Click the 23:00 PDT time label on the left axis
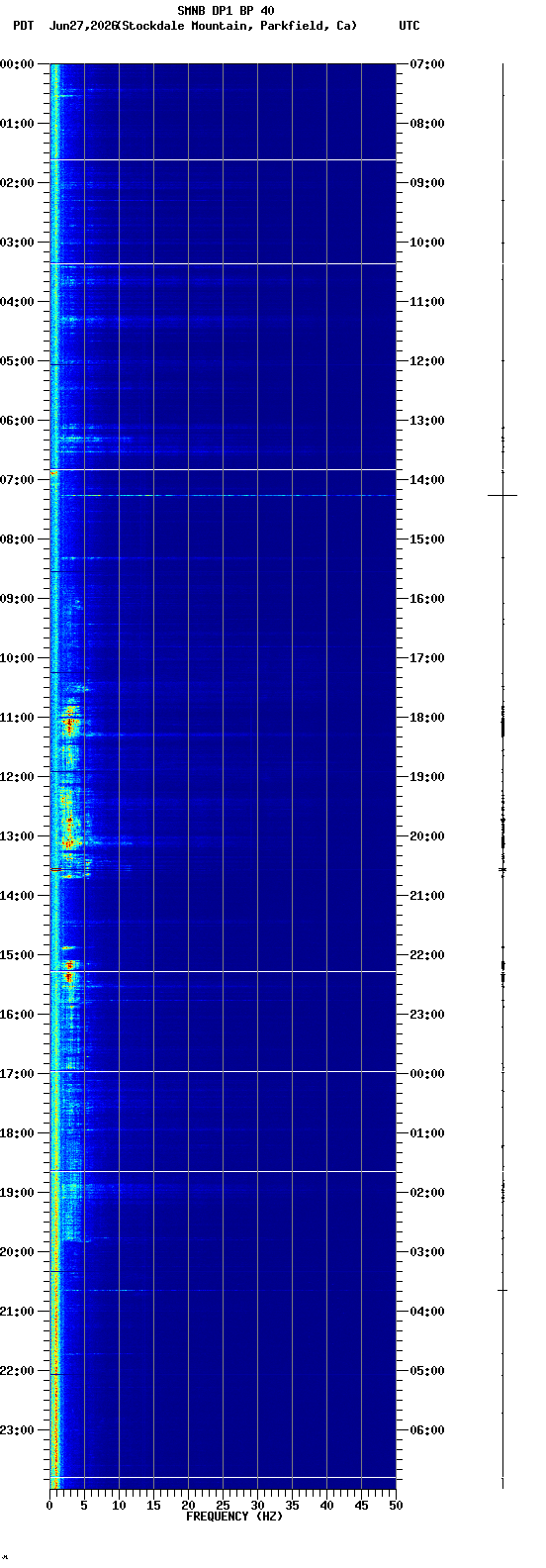The width and height of the screenshot is (546, 1568). (x=17, y=1430)
